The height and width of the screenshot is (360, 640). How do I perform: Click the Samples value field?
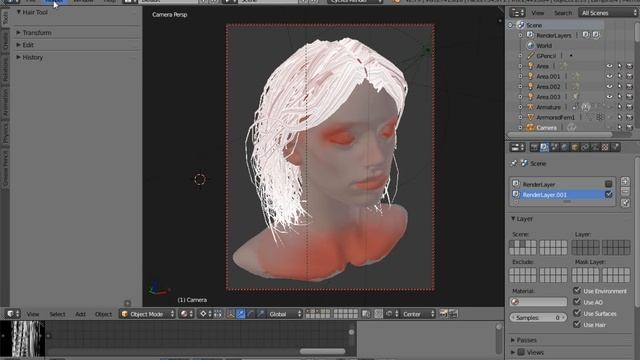click(538, 318)
